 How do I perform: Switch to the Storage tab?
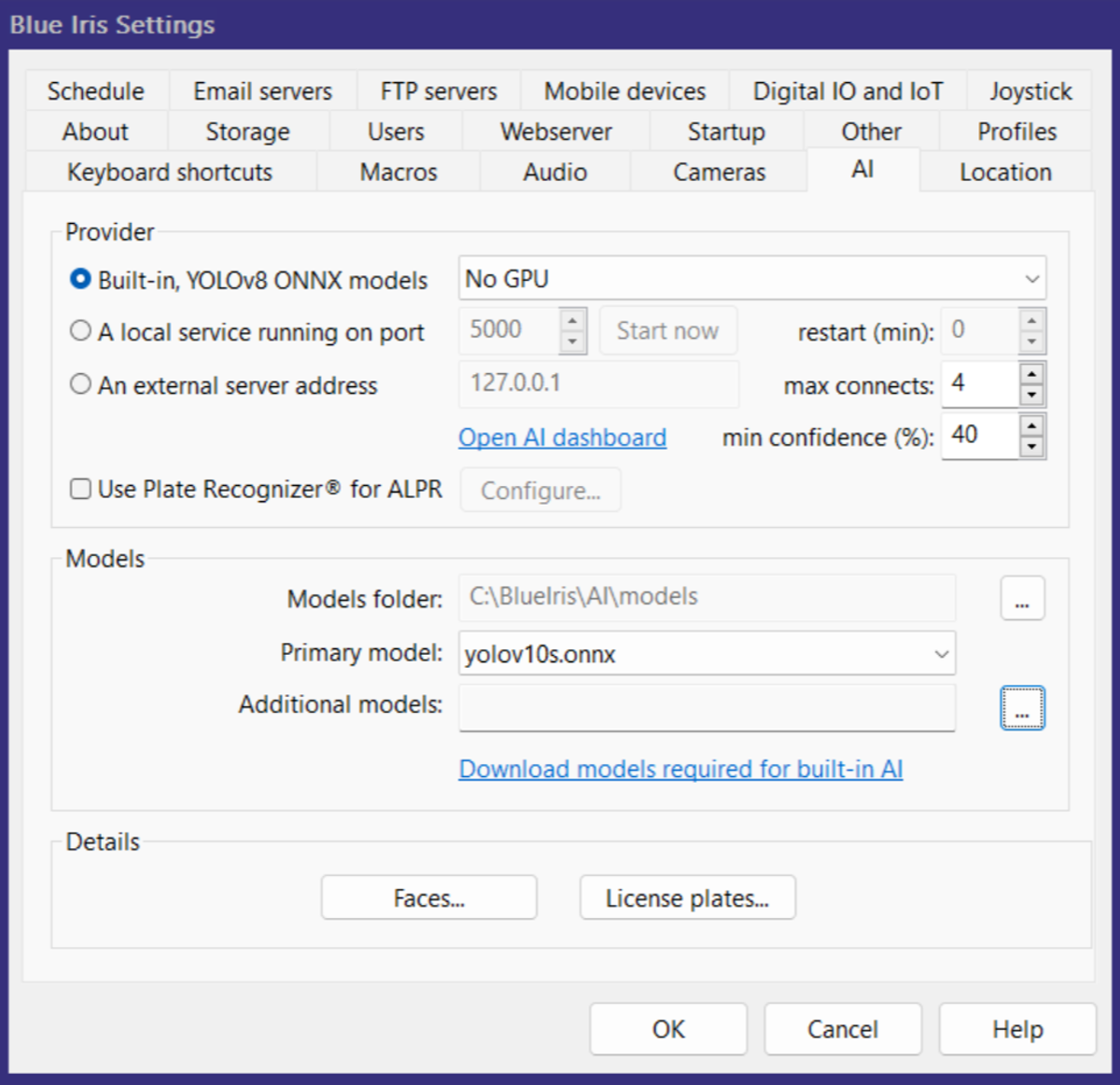pos(247,132)
